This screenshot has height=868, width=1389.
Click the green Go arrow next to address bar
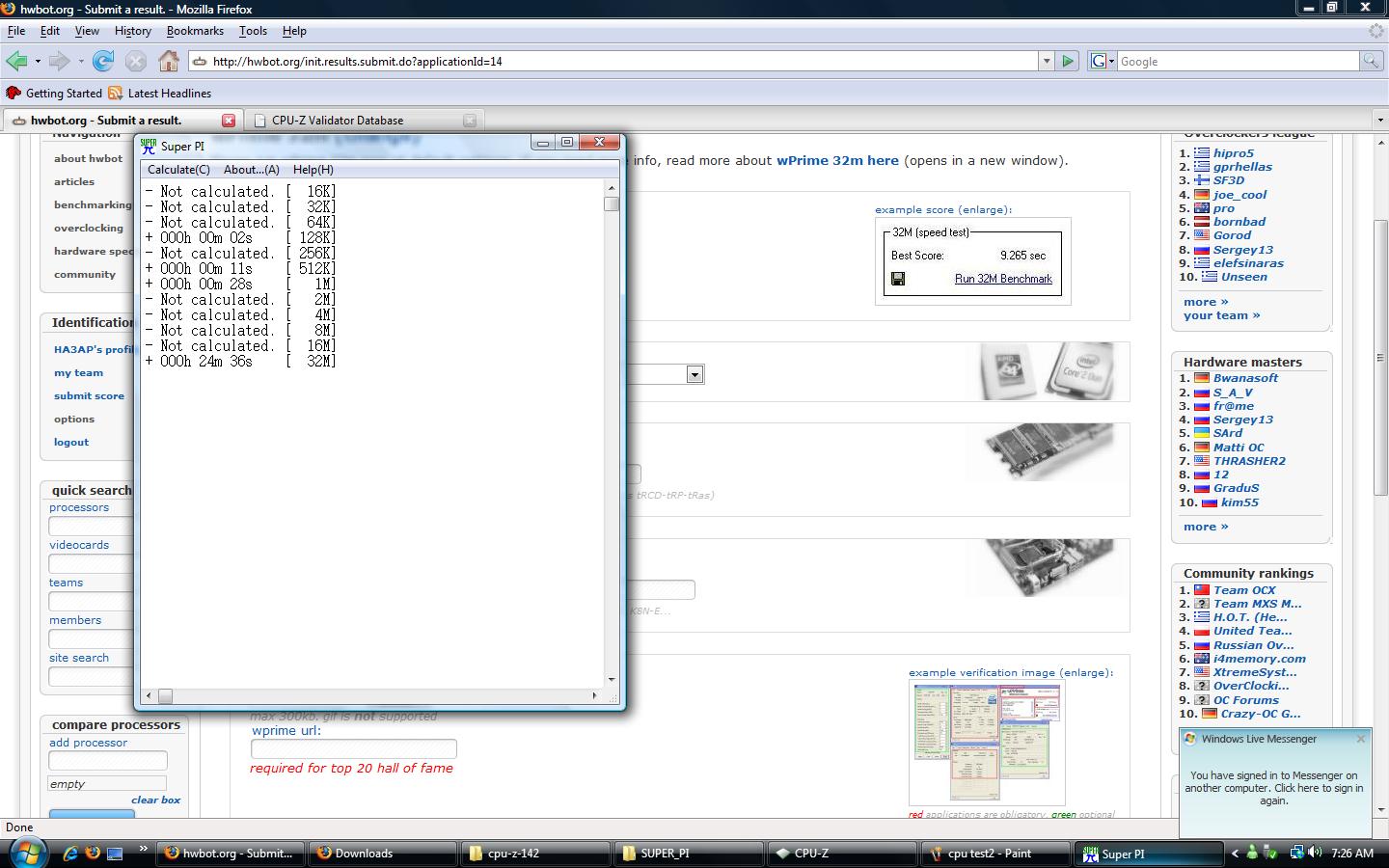[1068, 61]
